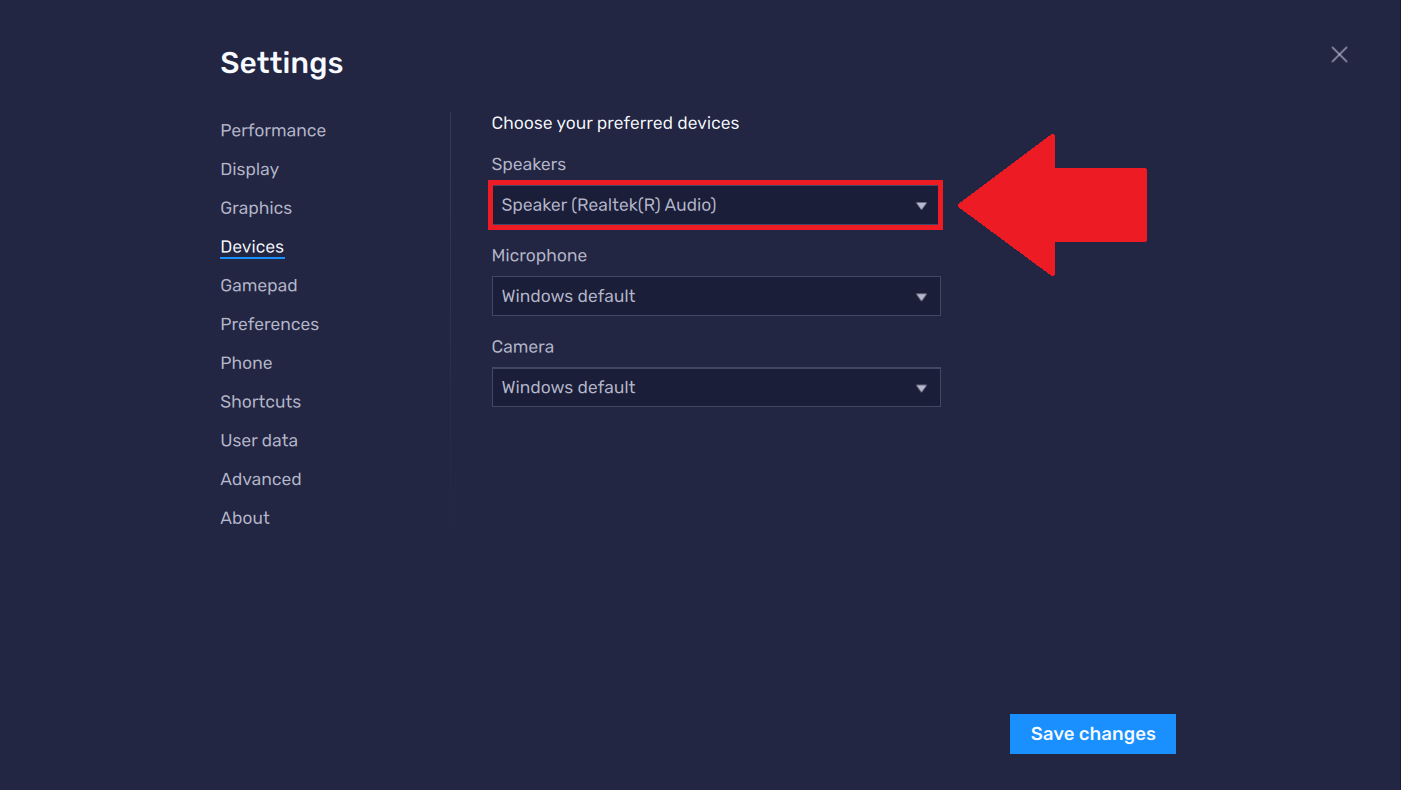
Task: Open the Performance settings section
Action: [x=273, y=131]
